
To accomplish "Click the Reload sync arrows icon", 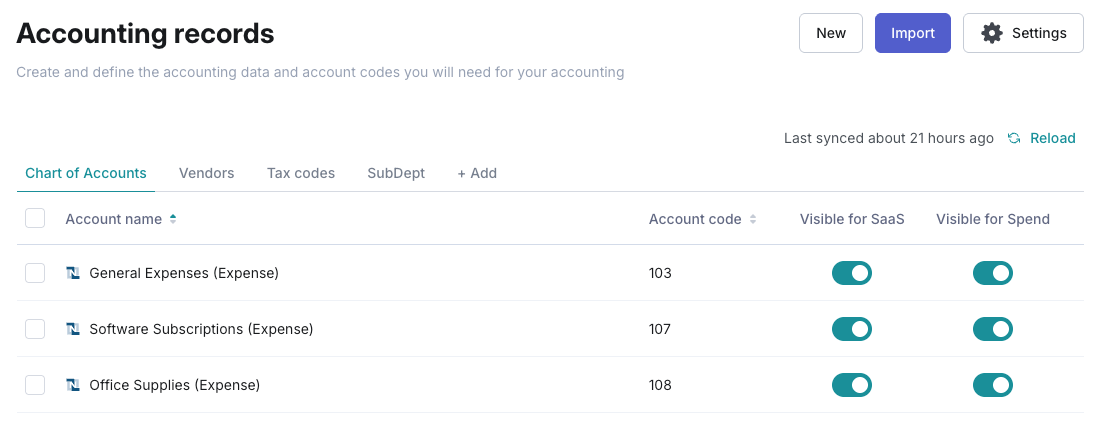I will click(x=1013, y=138).
